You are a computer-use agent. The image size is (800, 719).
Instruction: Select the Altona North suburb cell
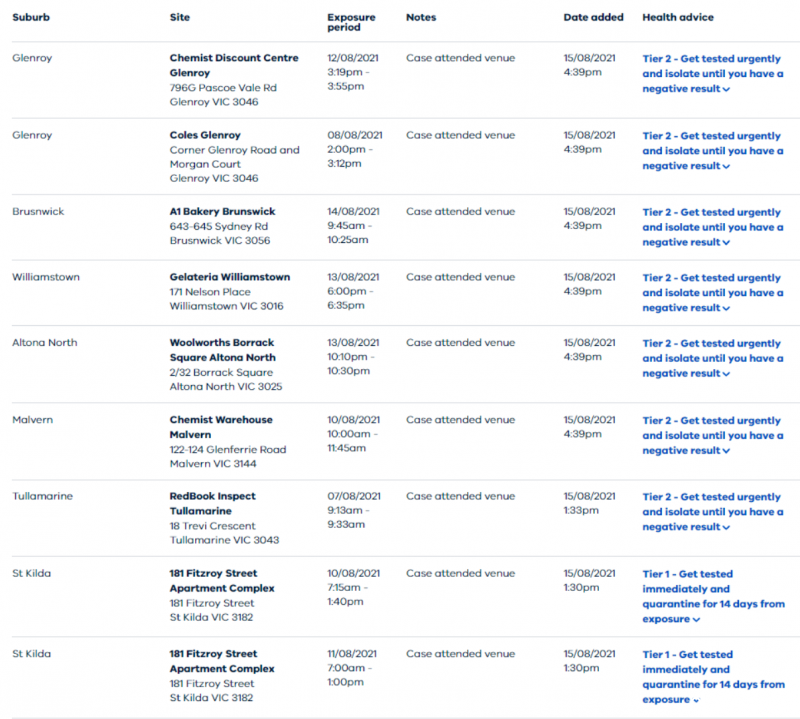[x=45, y=343]
